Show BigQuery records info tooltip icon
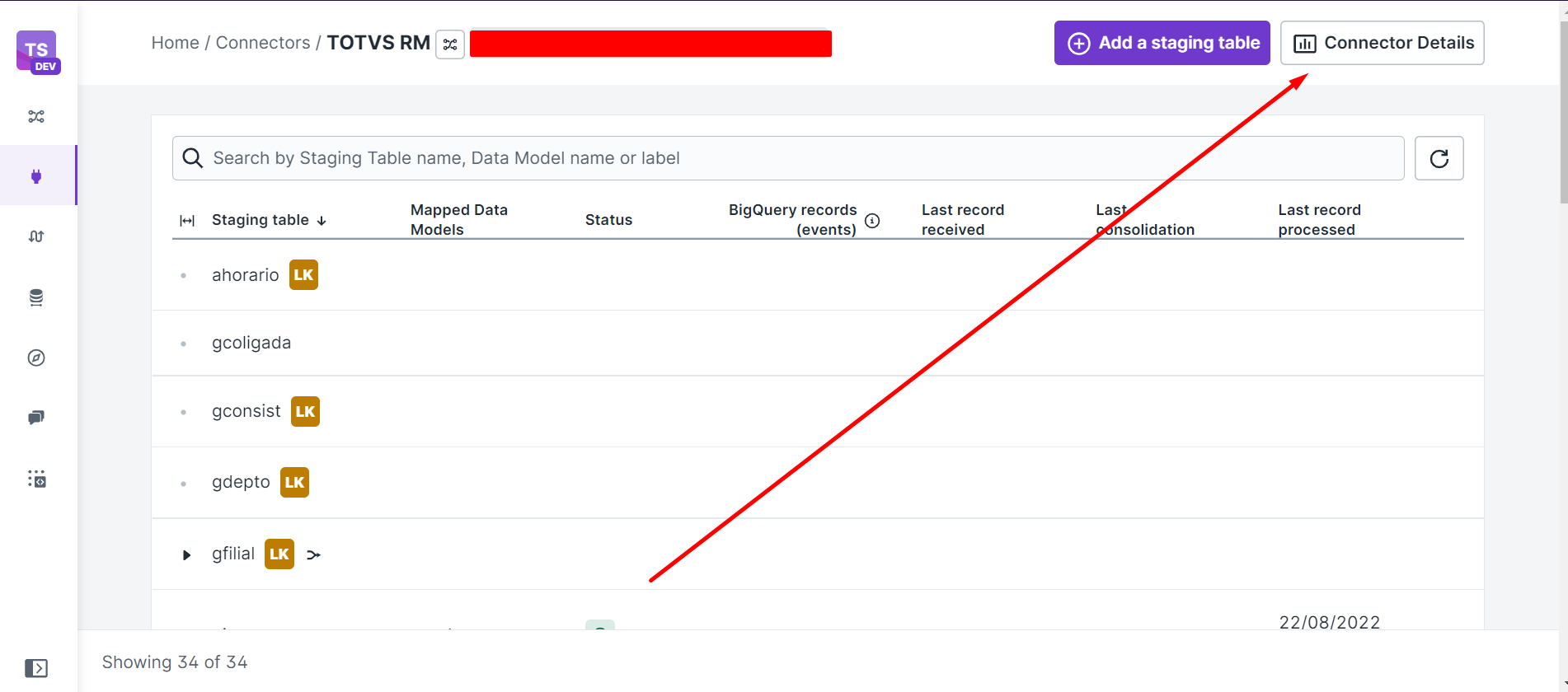 [x=872, y=221]
